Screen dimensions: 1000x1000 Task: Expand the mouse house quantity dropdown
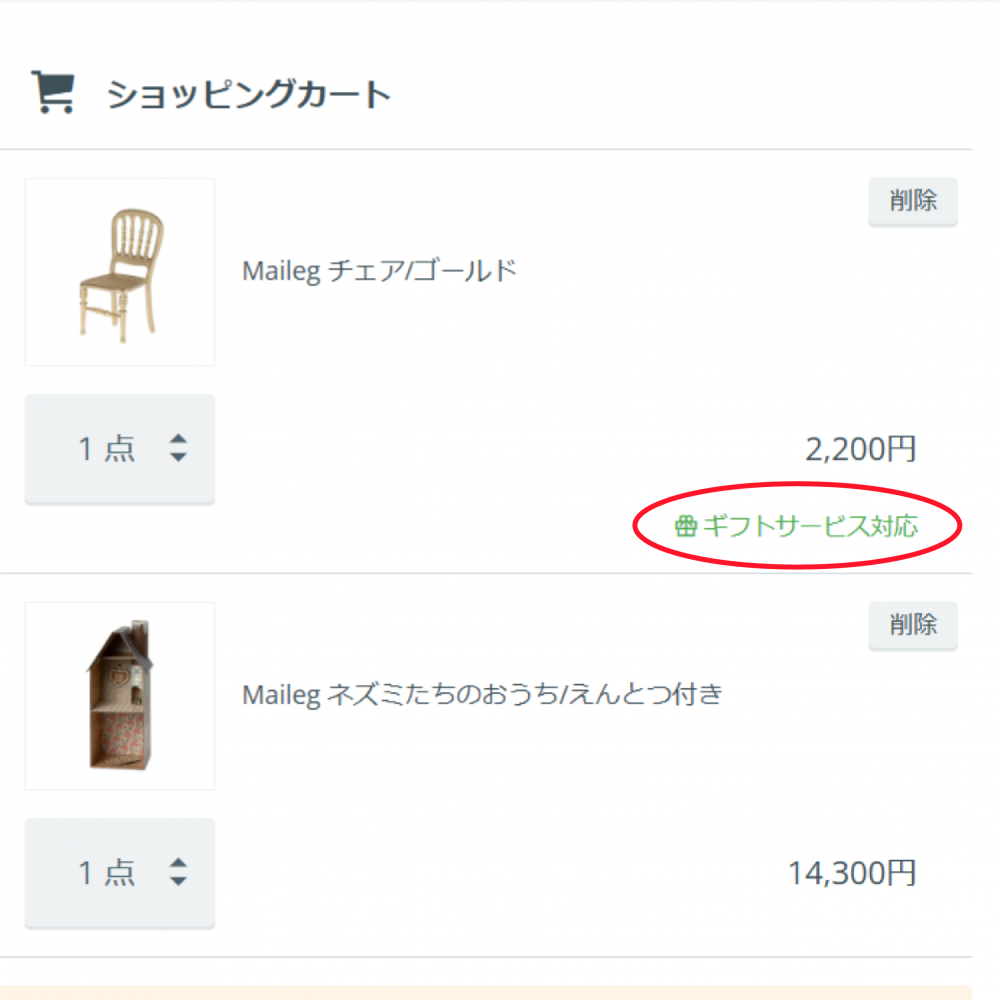coord(120,873)
